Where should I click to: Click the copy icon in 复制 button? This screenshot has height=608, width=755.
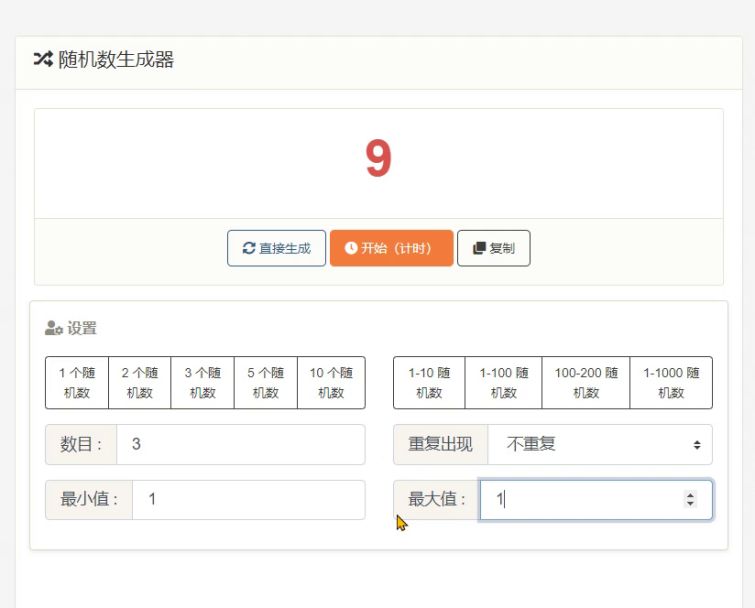[479, 249]
